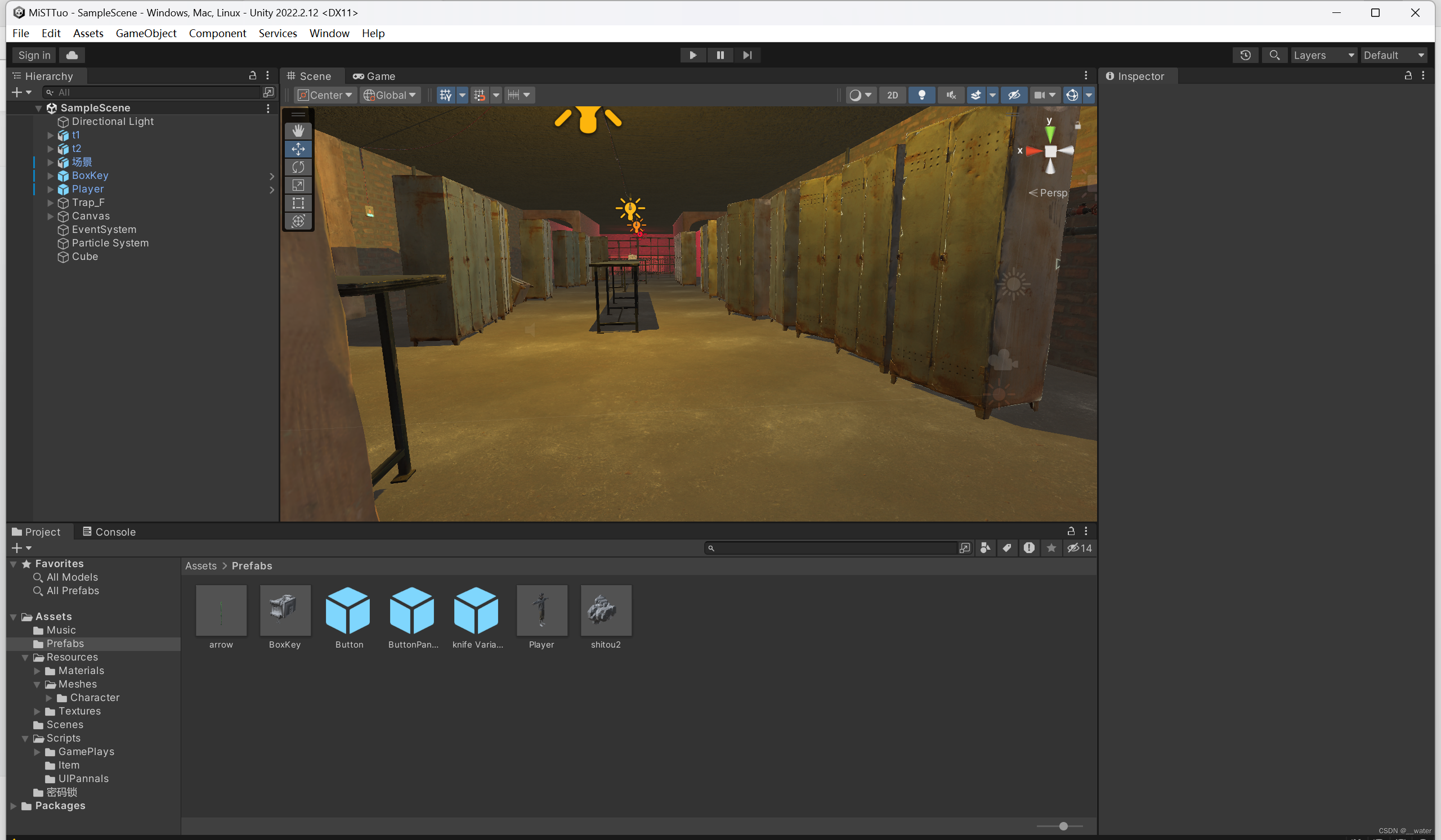Open the GameObject menu
The height and width of the screenshot is (840, 1441).
(x=146, y=33)
